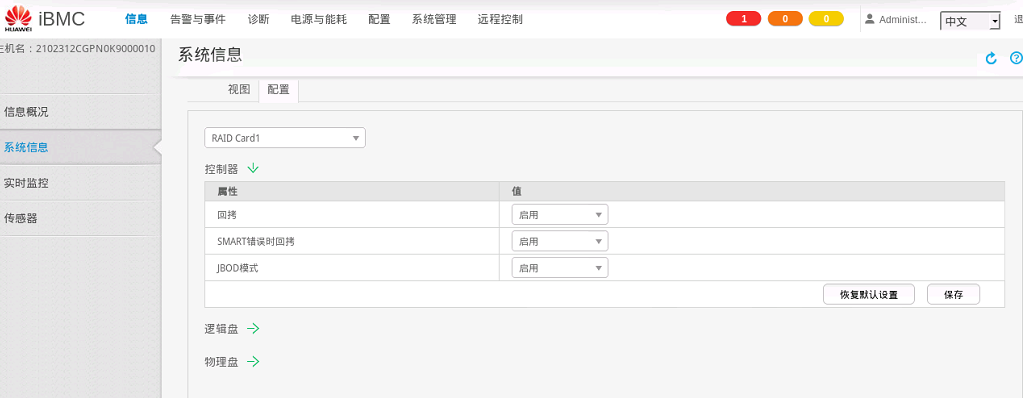Click the Administrator user icon
Screen dimensions: 1023x398
click(x=869, y=19)
